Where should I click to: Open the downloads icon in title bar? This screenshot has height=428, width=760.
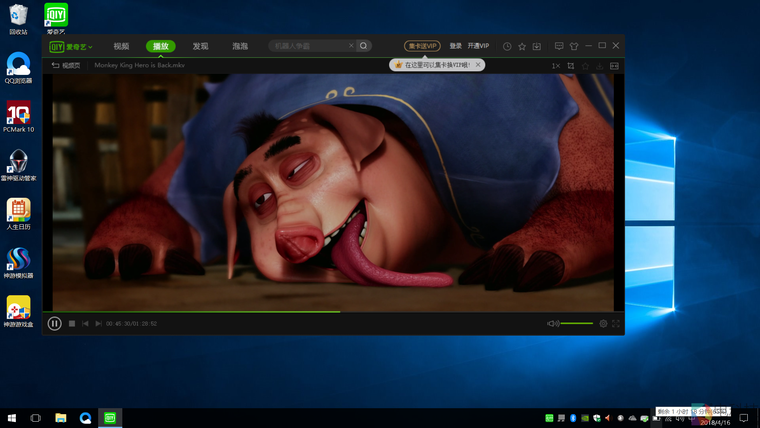[x=536, y=46]
